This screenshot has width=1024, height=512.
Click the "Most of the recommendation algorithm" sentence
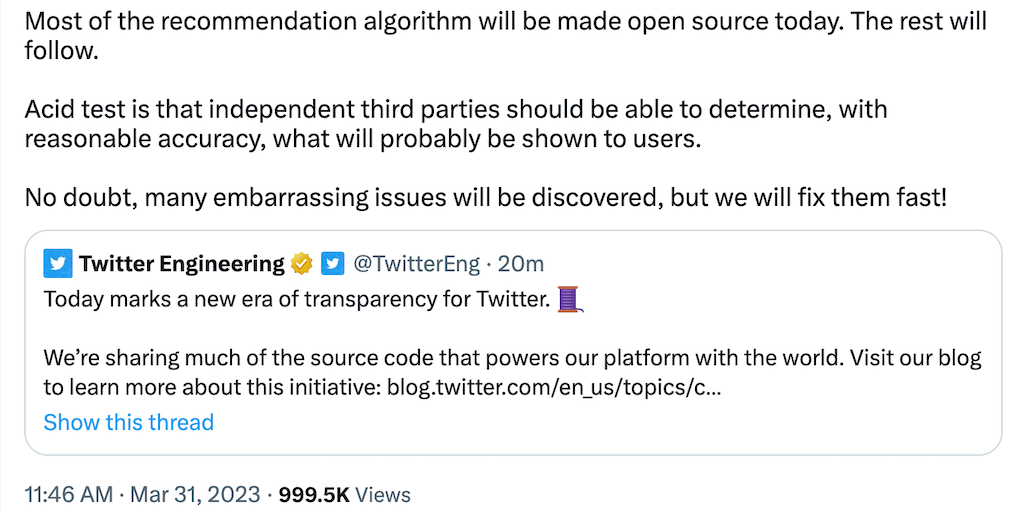click(400, 21)
